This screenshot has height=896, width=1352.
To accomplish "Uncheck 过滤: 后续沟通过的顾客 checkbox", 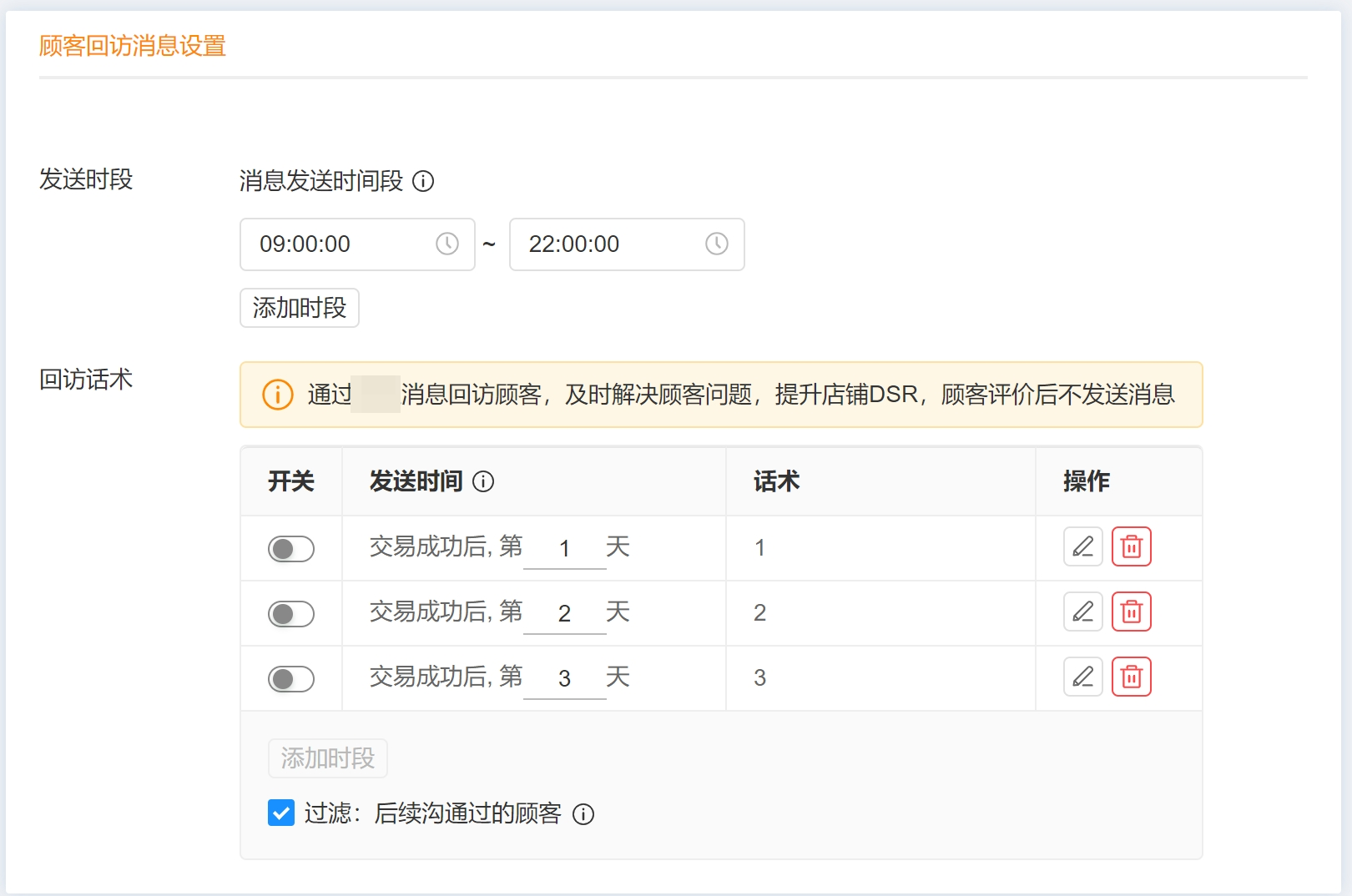I will click(x=281, y=813).
